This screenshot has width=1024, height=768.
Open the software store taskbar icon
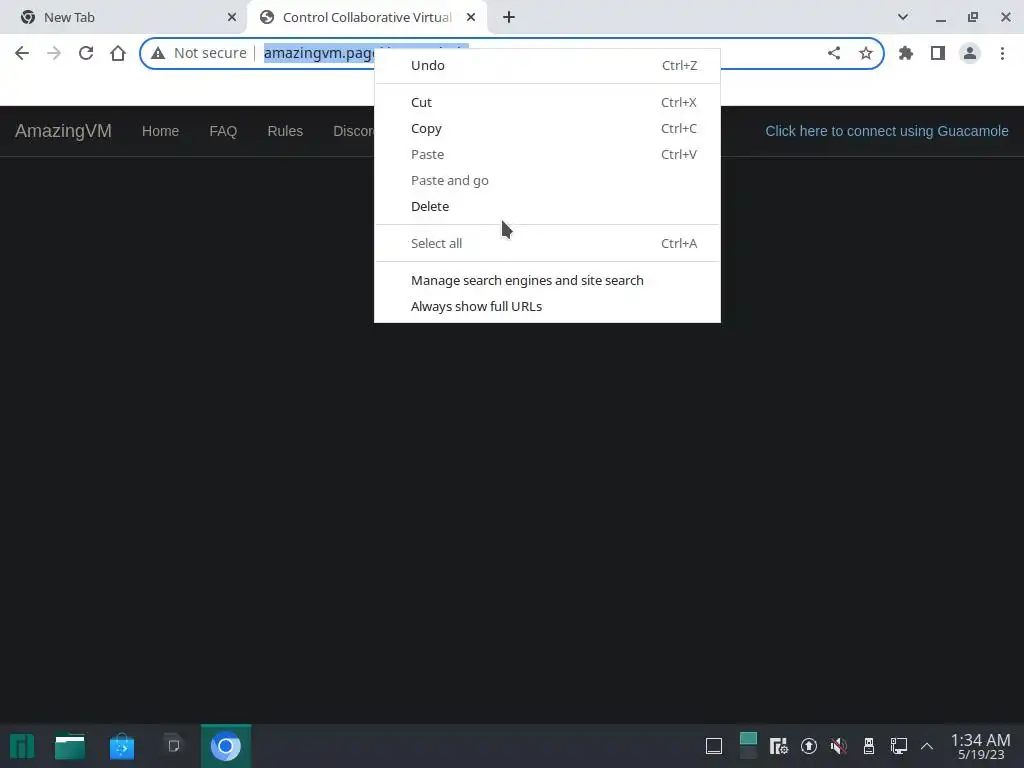121,746
